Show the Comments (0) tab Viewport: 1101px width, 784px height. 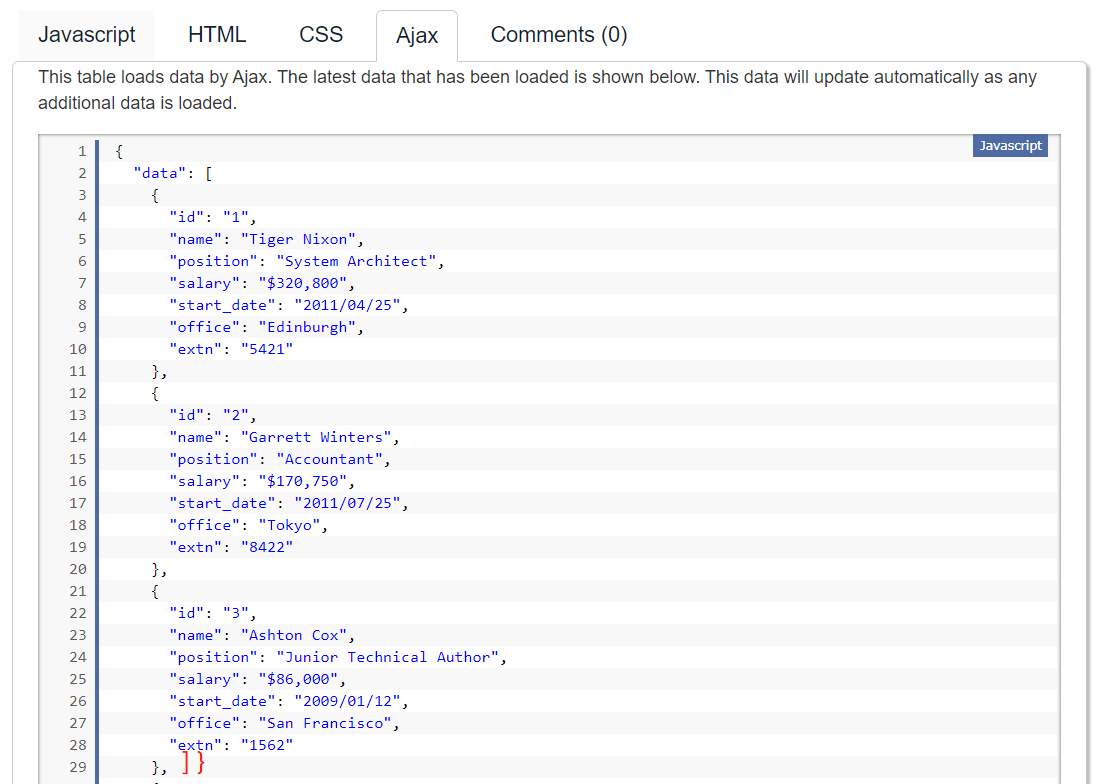coord(559,35)
